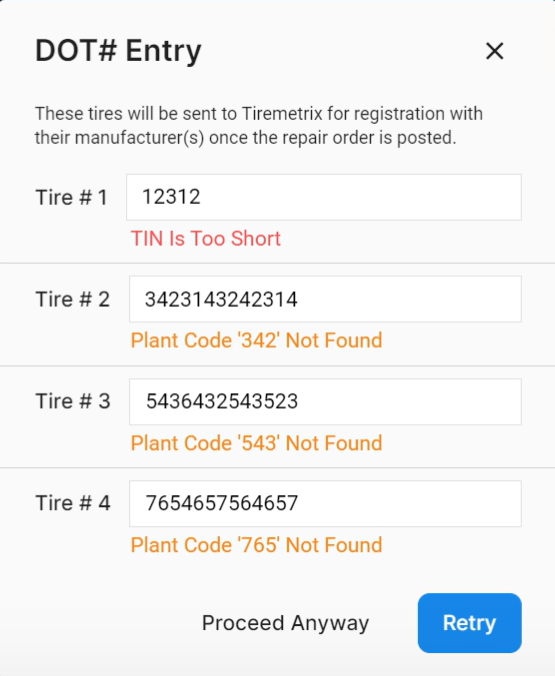Click the Tire # 1 input field
555x676 pixels.
pos(324,197)
